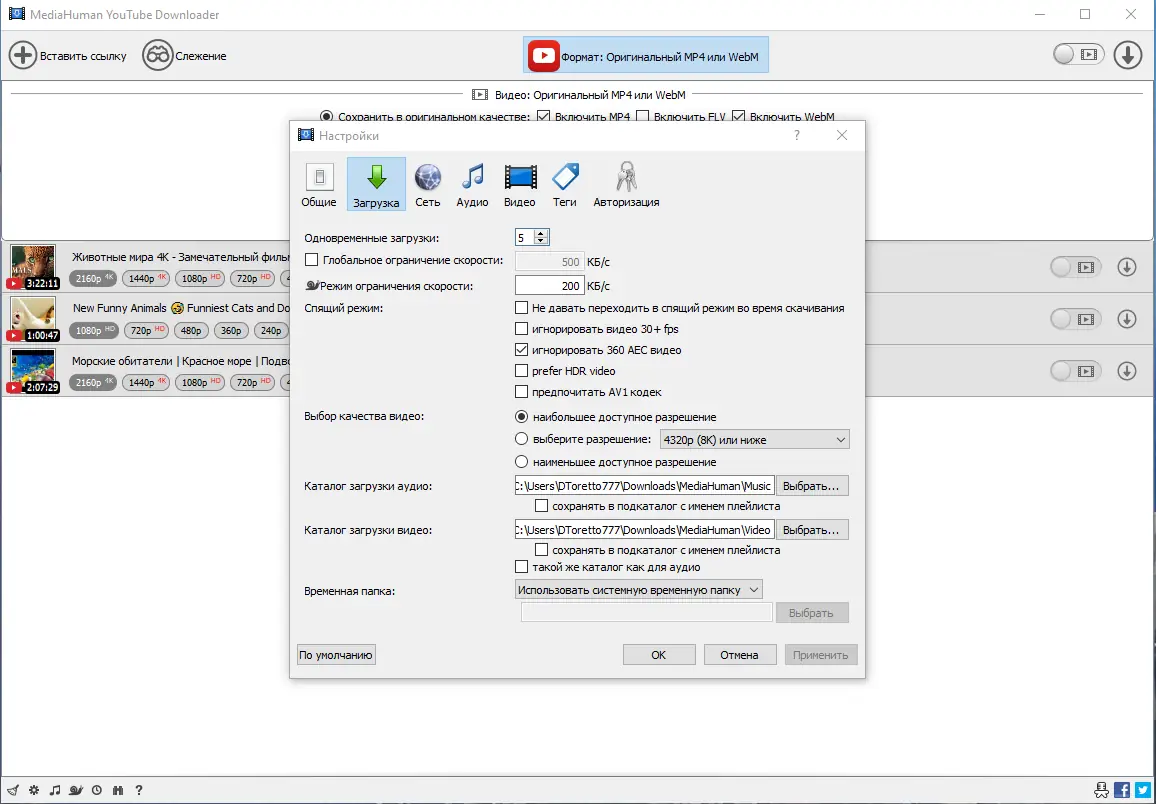The image size is (1156, 804).
Task: Download the Морские обитатели video
Action: tap(1127, 371)
